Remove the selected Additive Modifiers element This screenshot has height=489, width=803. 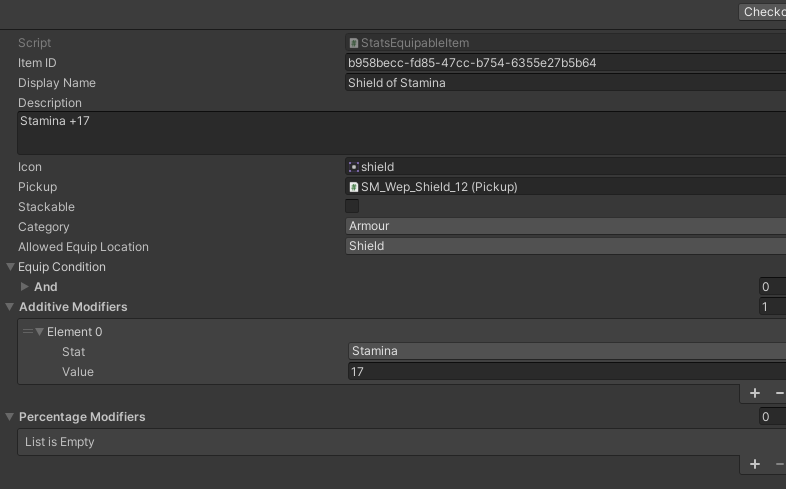click(779, 393)
